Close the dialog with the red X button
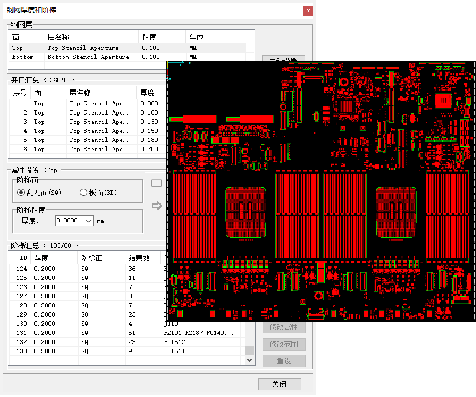Screen dimensions: 476x397 coord(308,11)
